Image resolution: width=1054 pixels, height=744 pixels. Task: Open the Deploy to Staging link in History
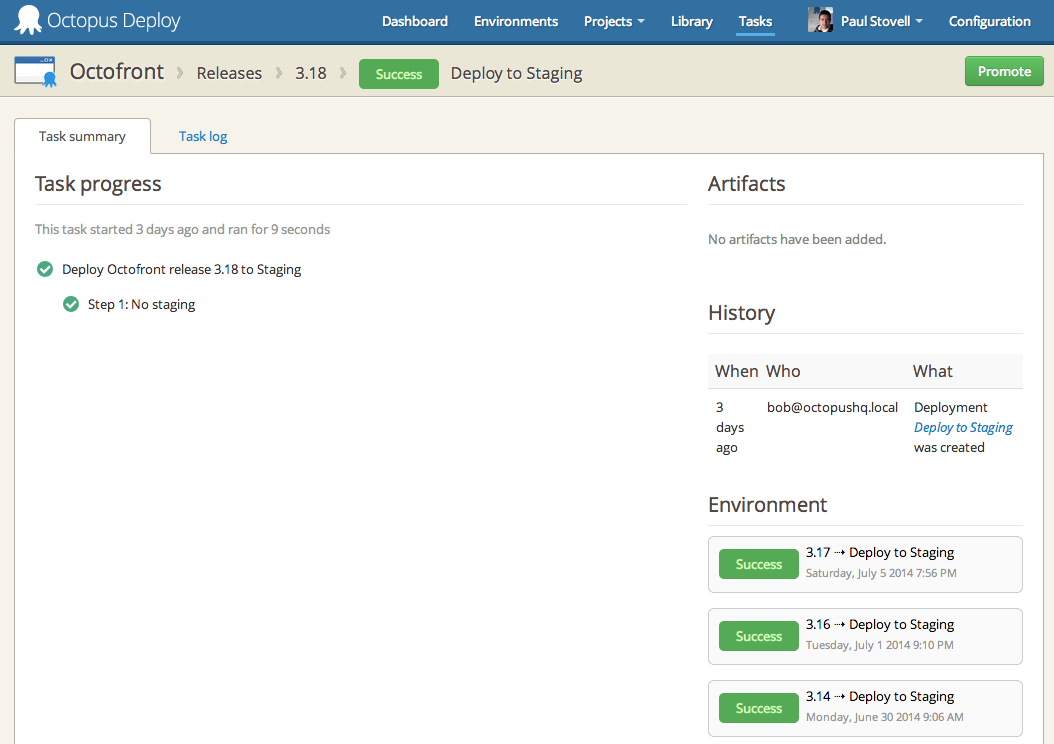tap(962, 427)
